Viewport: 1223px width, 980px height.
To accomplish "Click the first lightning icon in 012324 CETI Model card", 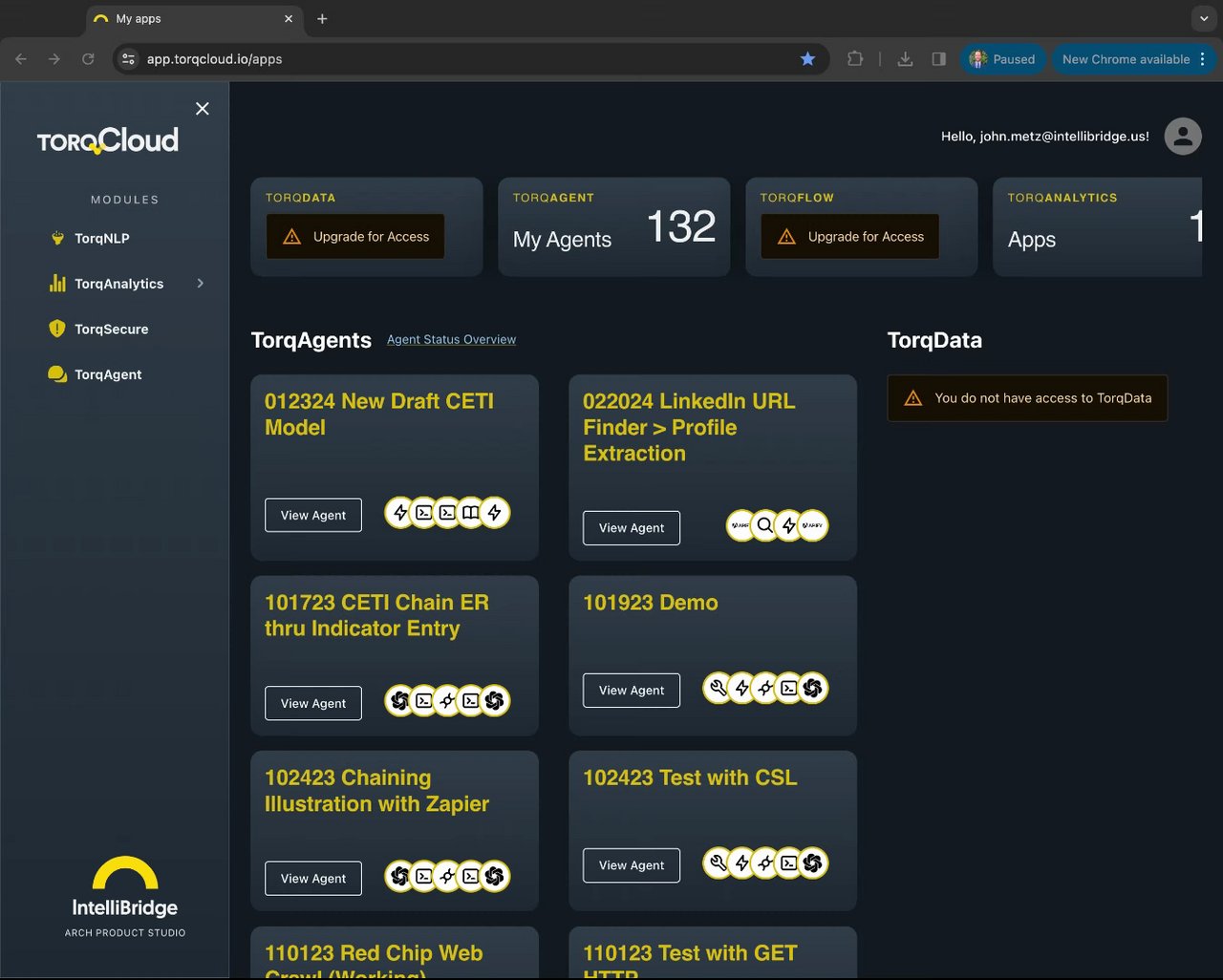I will click(x=400, y=513).
